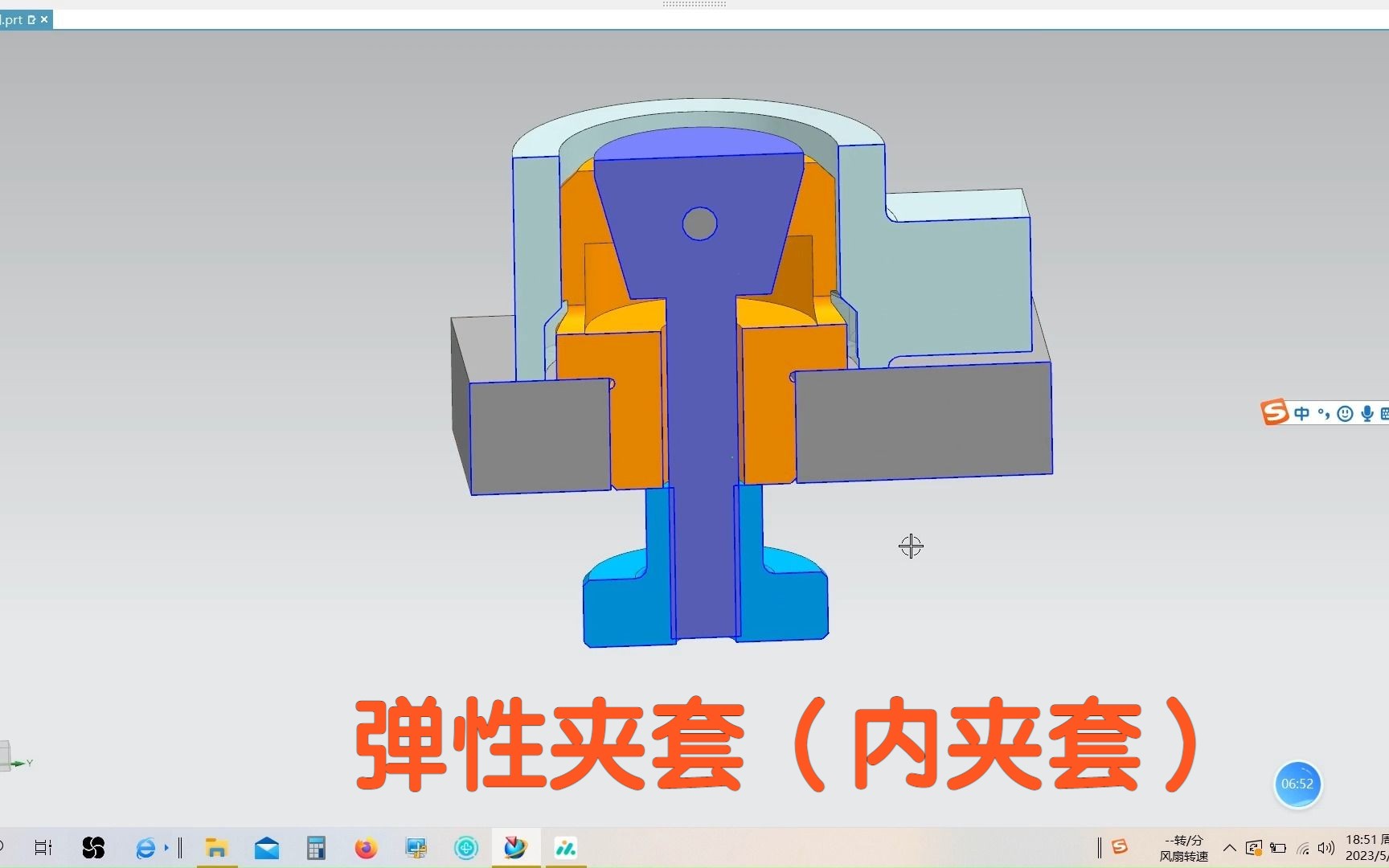
Task: Click the Sogou input method logo
Action: [1275, 412]
